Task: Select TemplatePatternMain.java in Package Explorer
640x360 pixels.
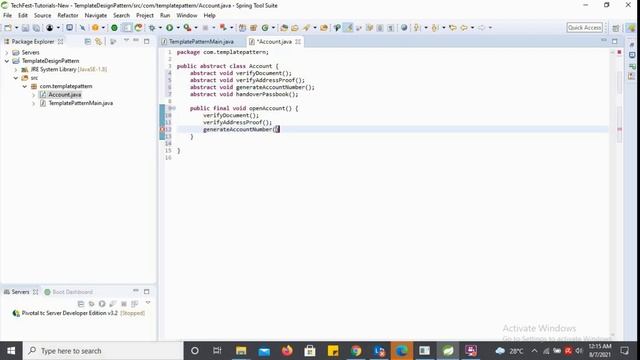Action: point(80,103)
